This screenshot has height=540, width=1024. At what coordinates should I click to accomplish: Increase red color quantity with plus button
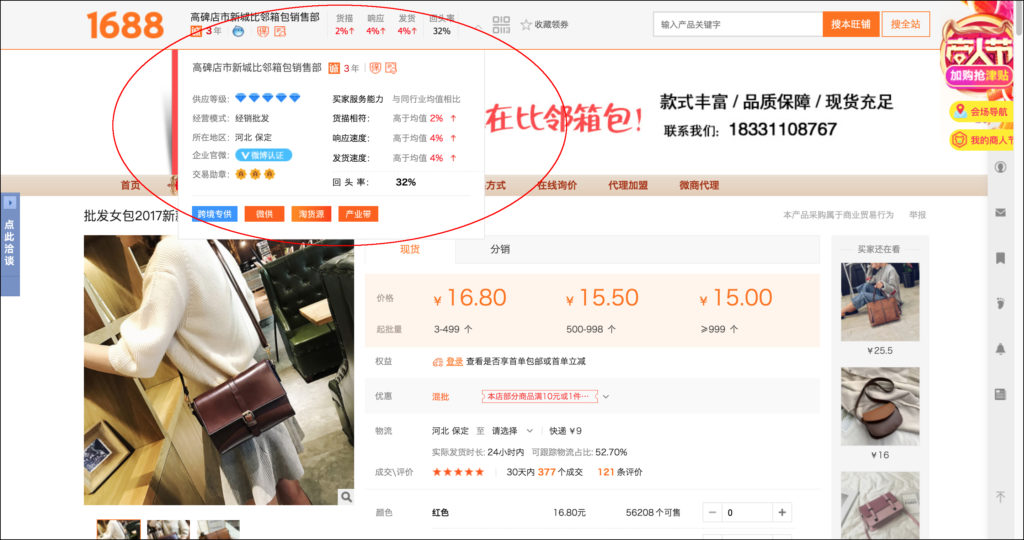pos(781,513)
